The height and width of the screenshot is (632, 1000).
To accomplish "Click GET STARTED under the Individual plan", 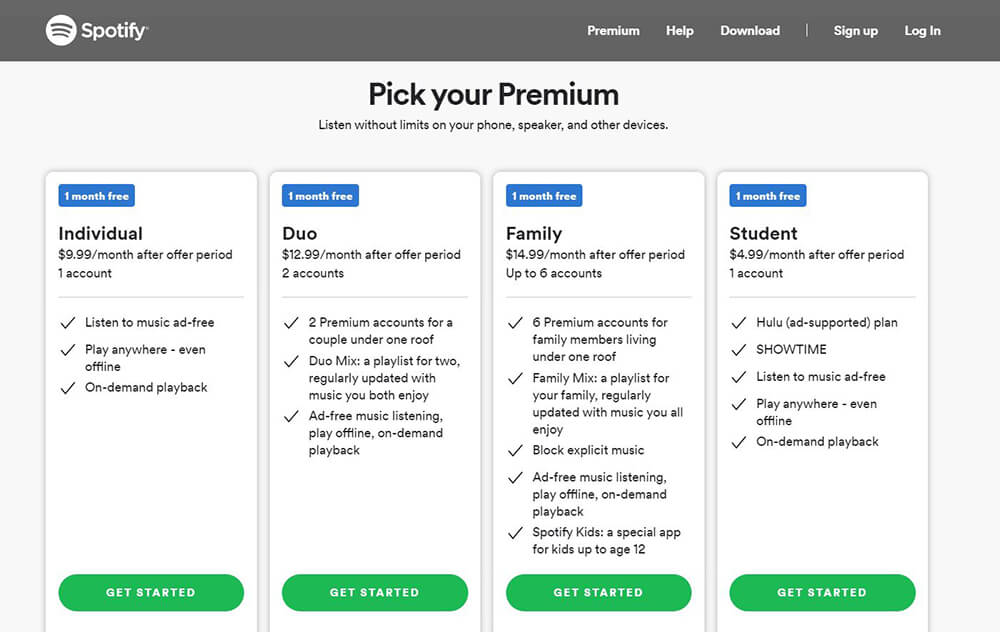I will point(150,592).
